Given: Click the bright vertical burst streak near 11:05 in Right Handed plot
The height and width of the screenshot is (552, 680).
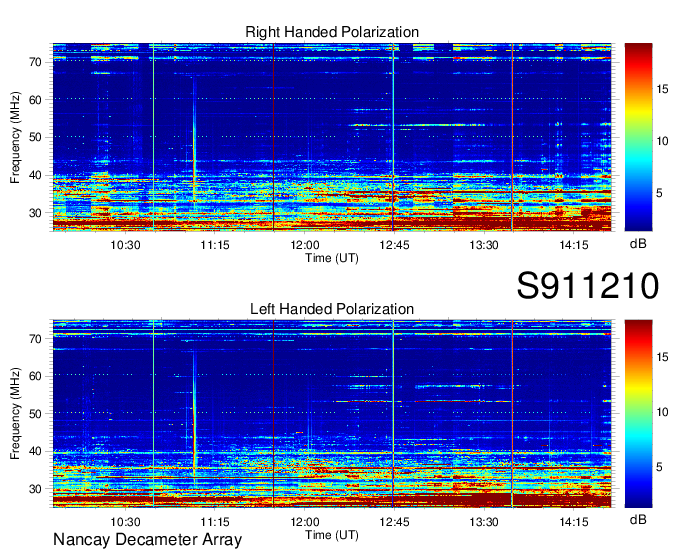Looking at the screenshot, I should [194, 139].
